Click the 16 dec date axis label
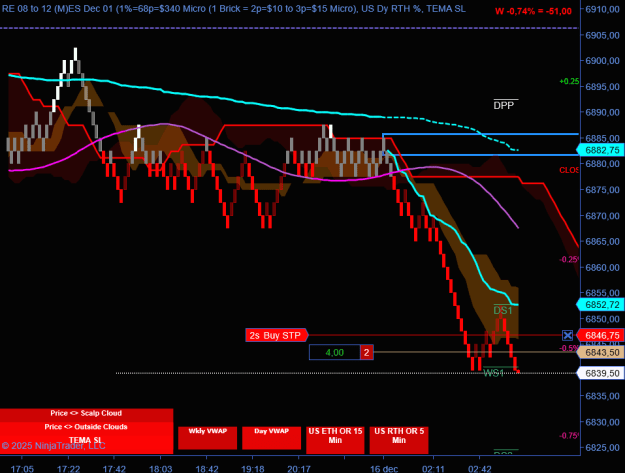This screenshot has height=473, width=625. pyautogui.click(x=384, y=469)
